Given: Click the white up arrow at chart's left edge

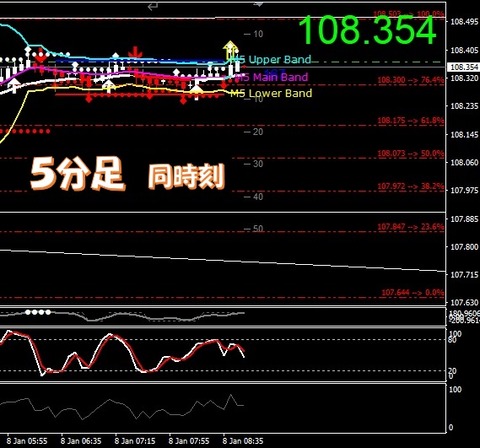Looking at the screenshot, I should tap(14, 86).
